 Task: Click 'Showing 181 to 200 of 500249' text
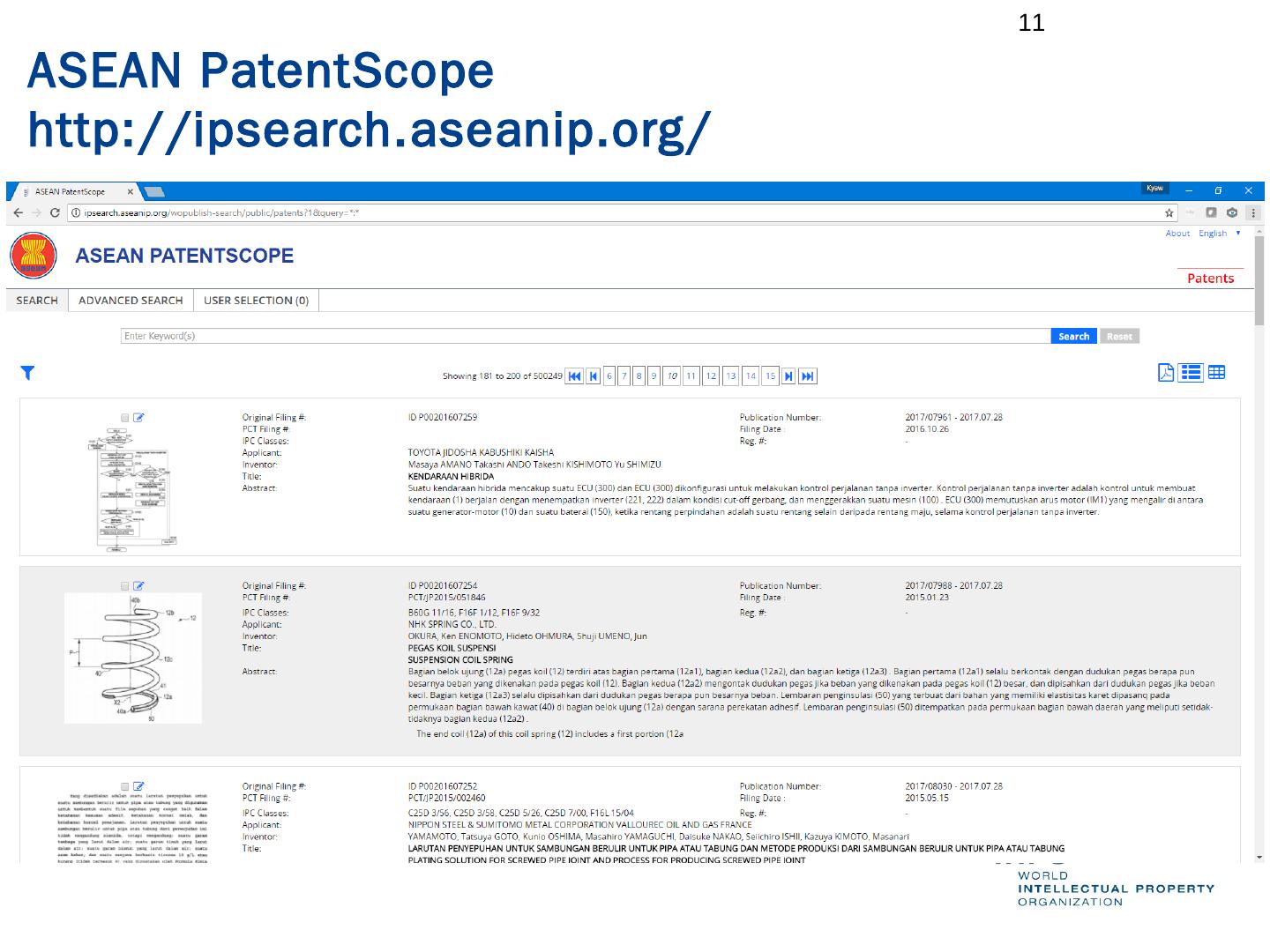(502, 376)
